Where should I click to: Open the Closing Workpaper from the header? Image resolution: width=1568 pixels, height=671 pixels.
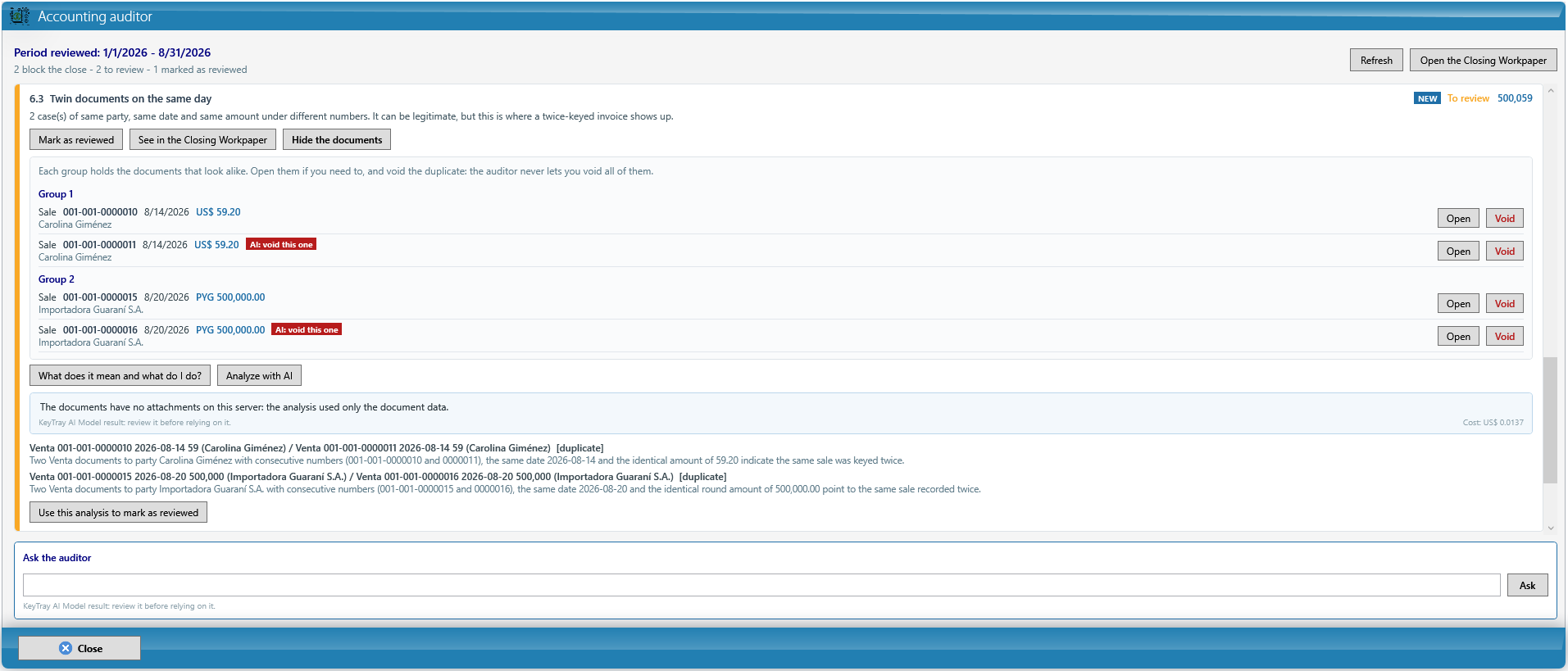click(1483, 60)
